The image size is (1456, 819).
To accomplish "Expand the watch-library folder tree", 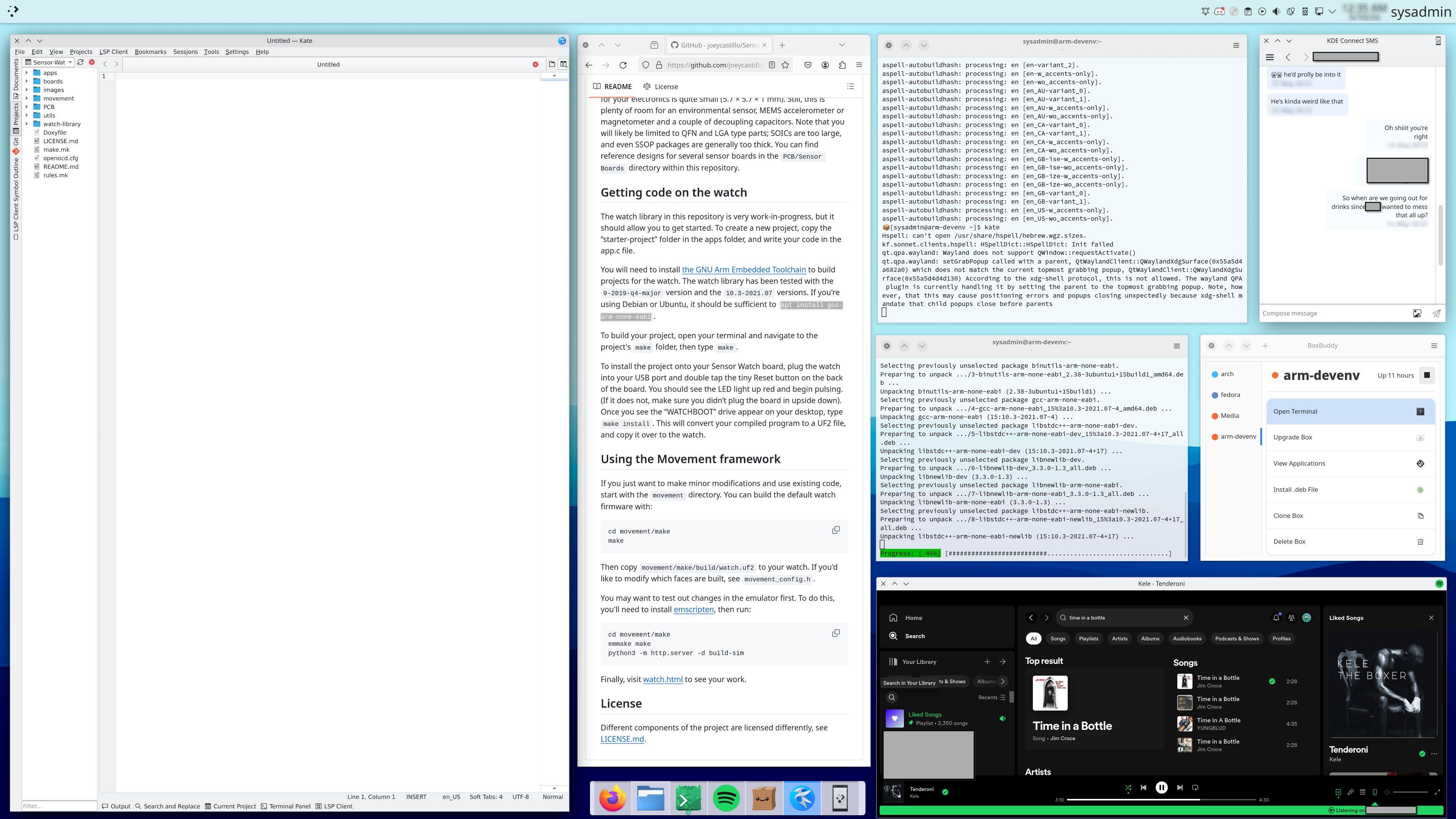I will click(27, 124).
